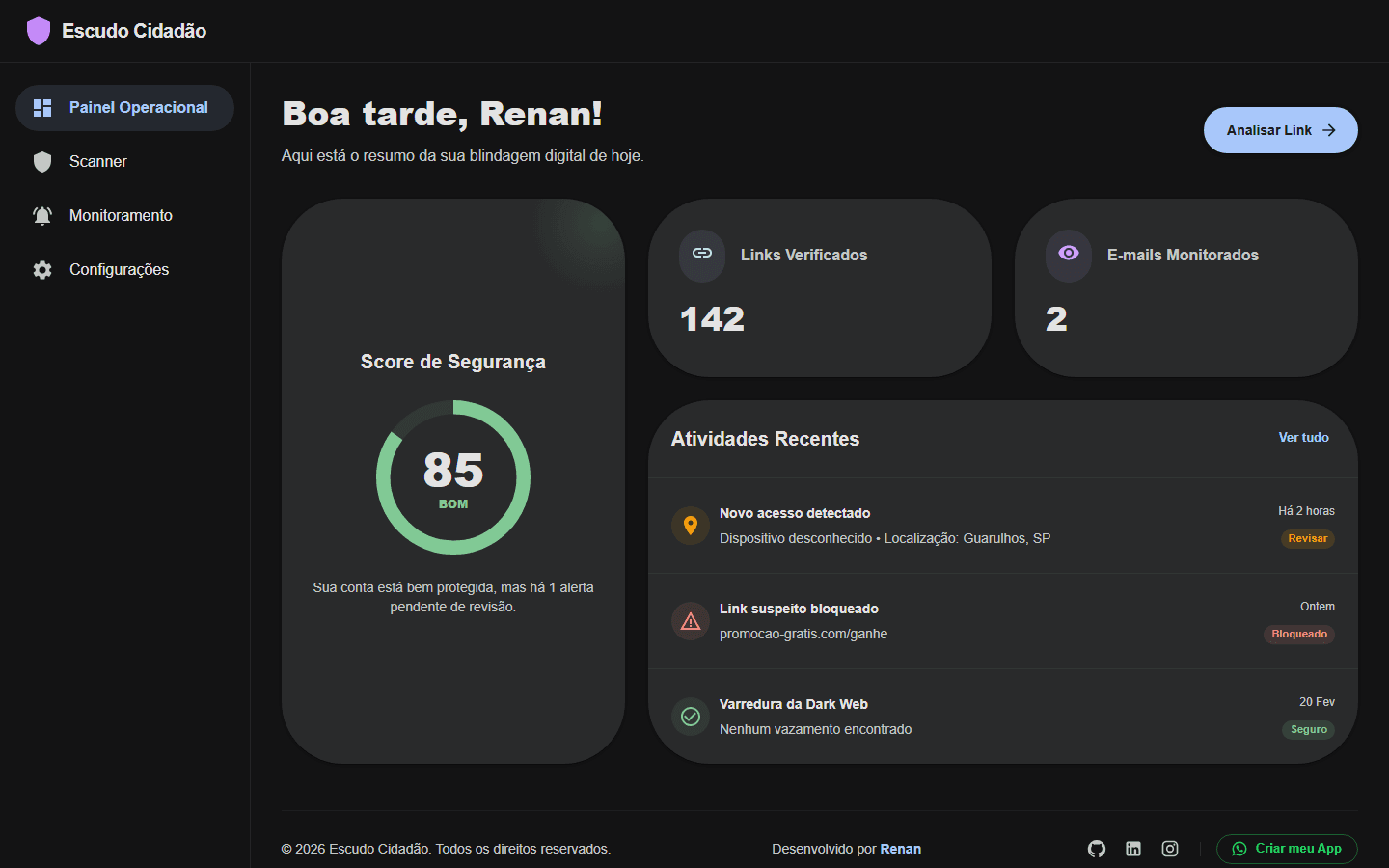Screen dimensions: 1389x868
Task: Click the Há 2 horas timestamp
Action: click(1307, 511)
